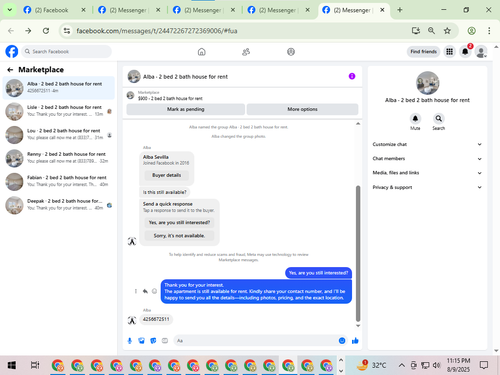Reload the page
The image size is (500, 375).
(x=46, y=31)
